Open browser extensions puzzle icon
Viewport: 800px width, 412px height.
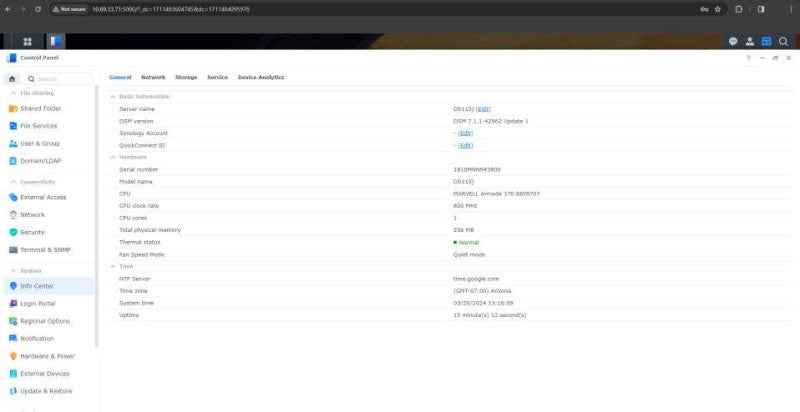click(x=739, y=9)
